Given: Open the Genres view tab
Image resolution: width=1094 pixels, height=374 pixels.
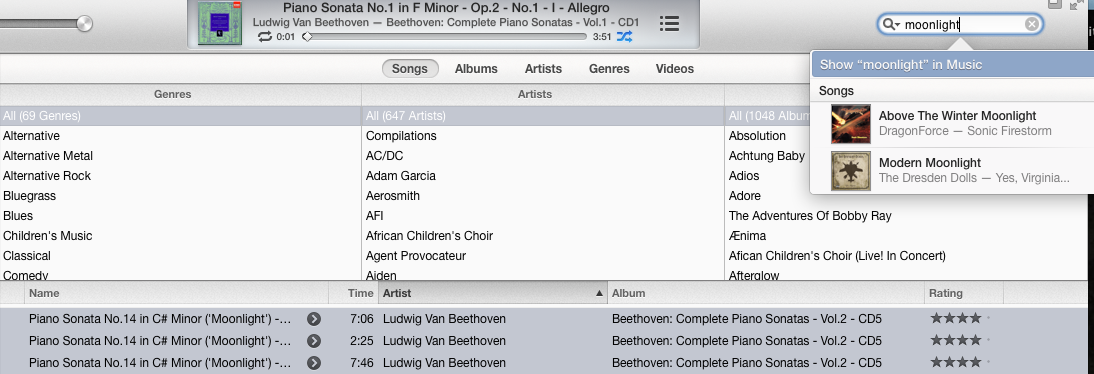Looking at the screenshot, I should (x=609, y=68).
